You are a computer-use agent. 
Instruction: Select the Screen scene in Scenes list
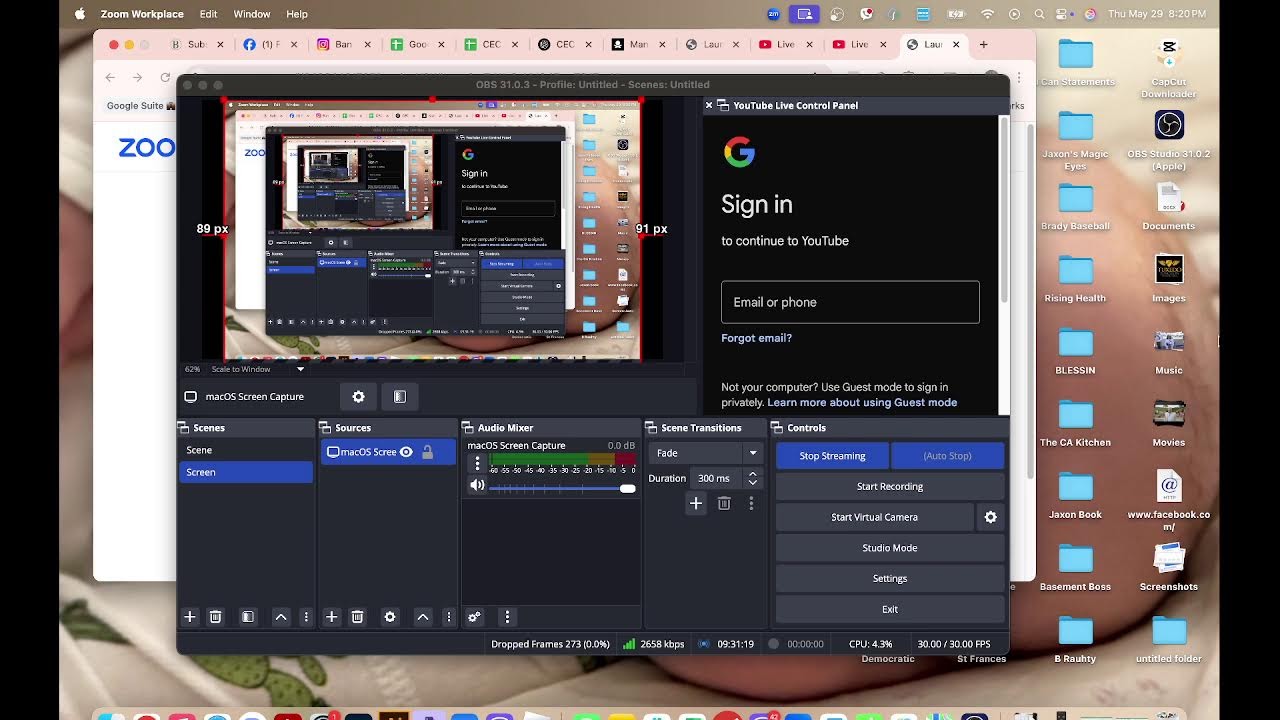246,472
